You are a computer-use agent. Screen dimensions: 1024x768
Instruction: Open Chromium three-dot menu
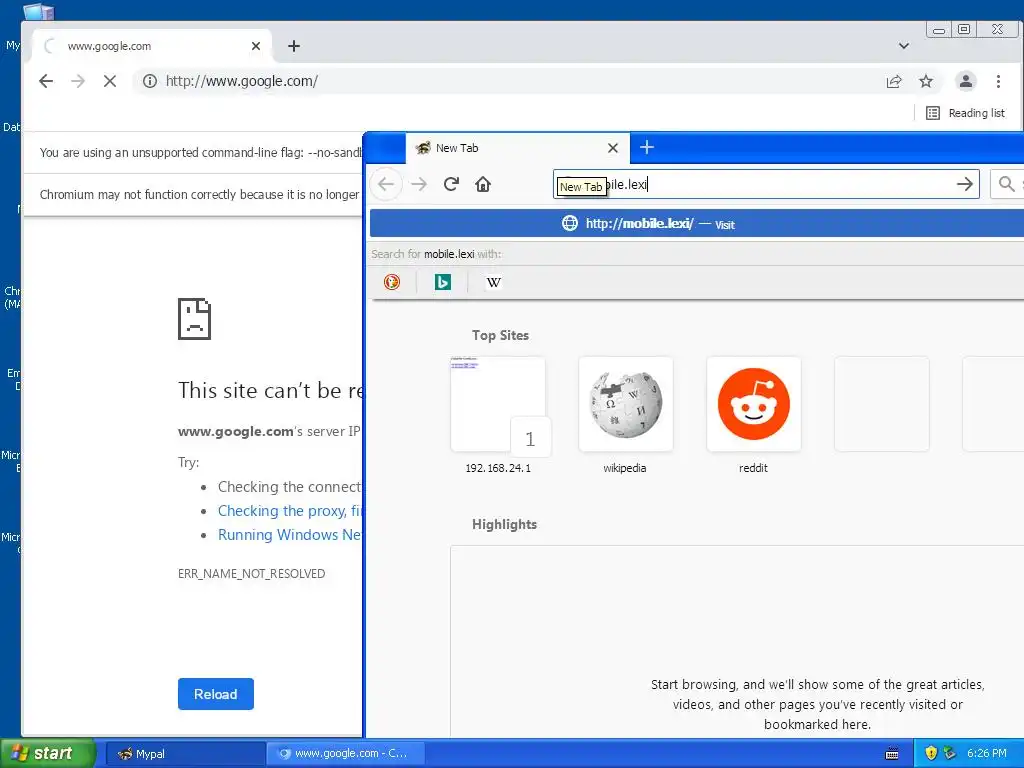pyautogui.click(x=998, y=81)
